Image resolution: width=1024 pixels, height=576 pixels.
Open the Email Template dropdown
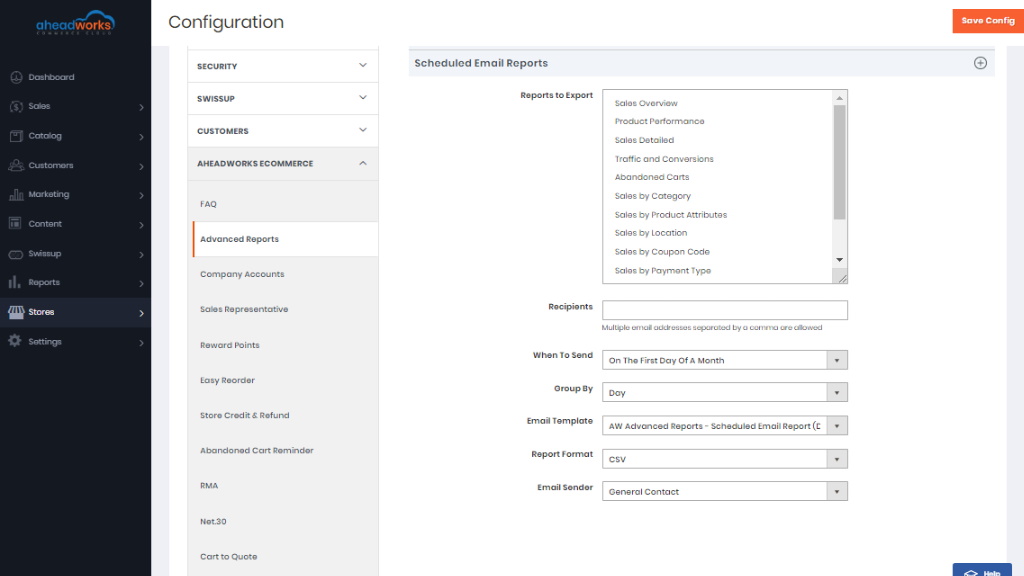[x=725, y=426]
